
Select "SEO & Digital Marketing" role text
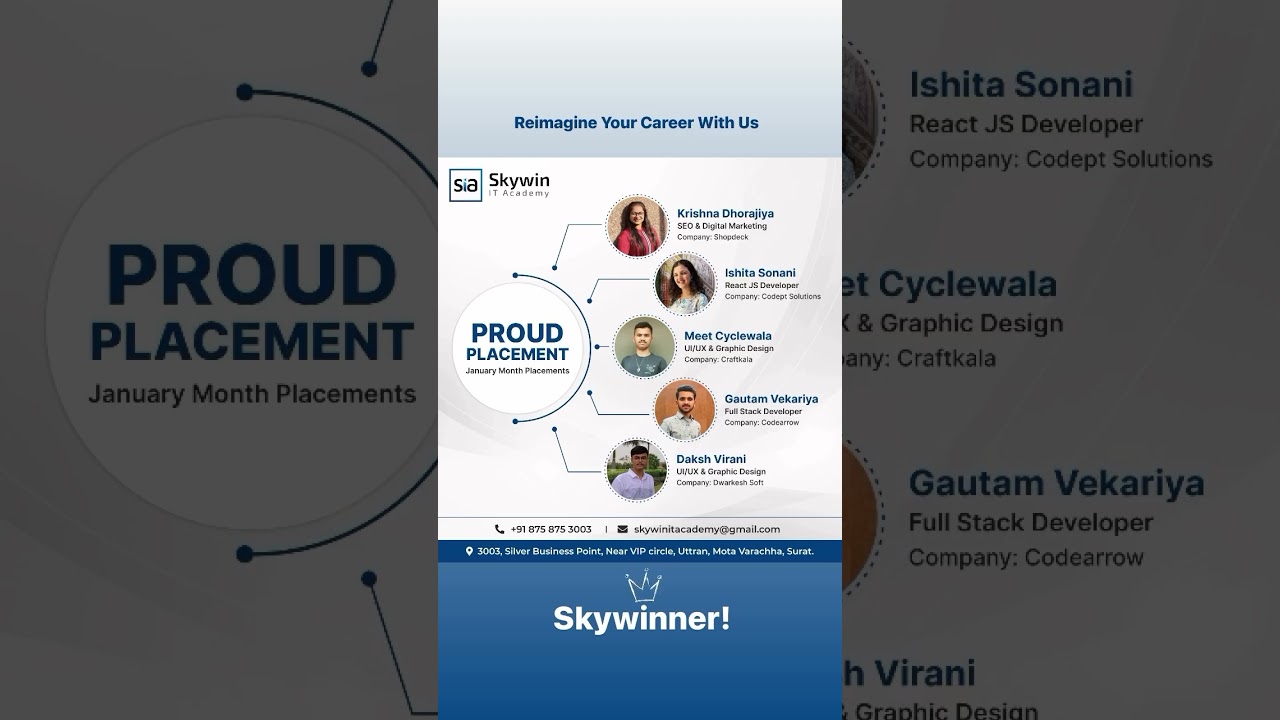click(722, 226)
